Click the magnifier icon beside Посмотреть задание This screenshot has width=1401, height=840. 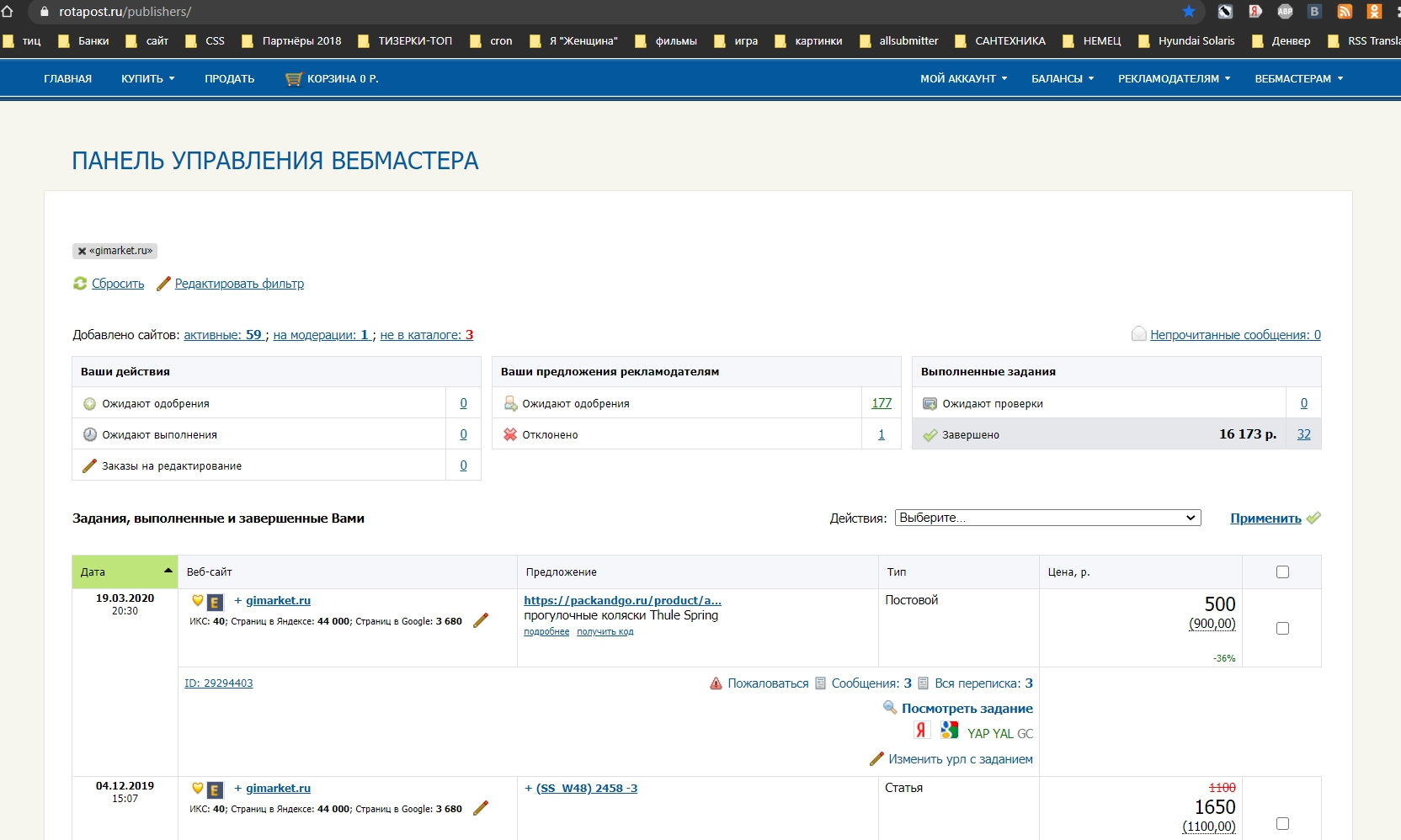coord(890,707)
